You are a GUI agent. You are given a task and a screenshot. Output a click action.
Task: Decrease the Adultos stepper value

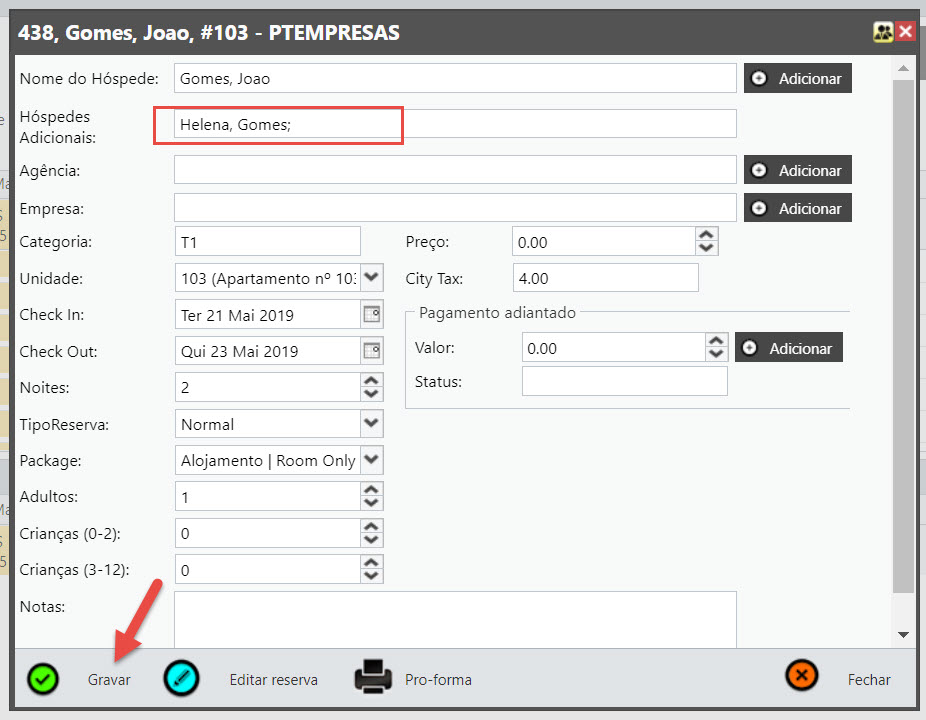pyautogui.click(x=371, y=503)
